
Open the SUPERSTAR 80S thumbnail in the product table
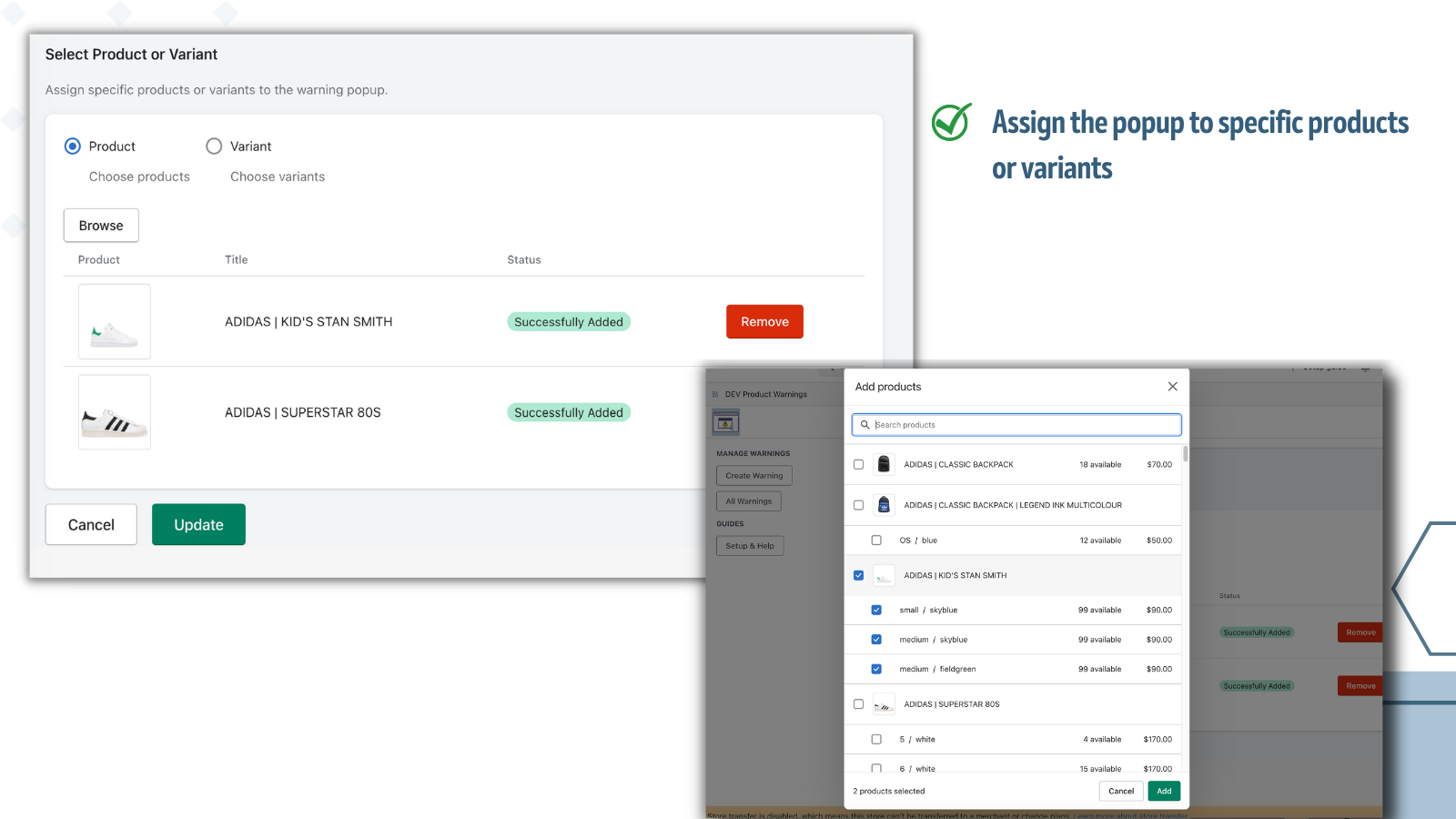tap(115, 412)
